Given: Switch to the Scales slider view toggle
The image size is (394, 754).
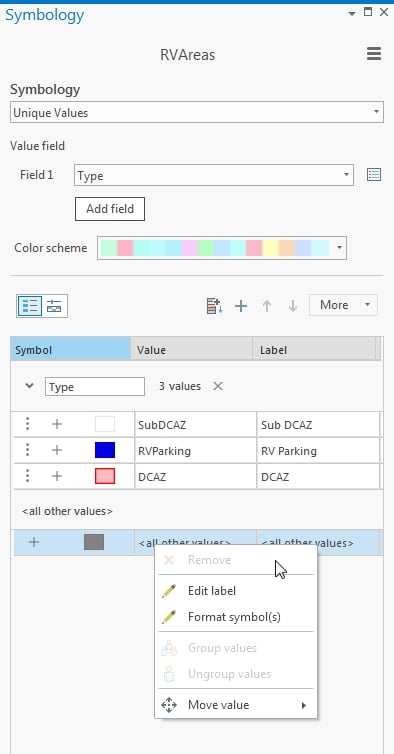Looking at the screenshot, I should 54,306.
